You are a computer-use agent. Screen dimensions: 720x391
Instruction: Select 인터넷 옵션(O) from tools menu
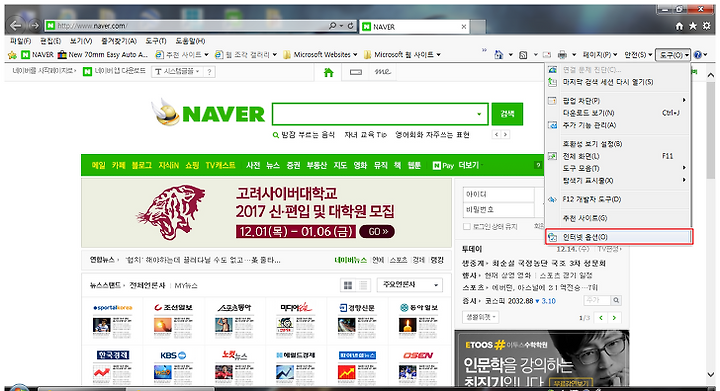[x=619, y=237]
